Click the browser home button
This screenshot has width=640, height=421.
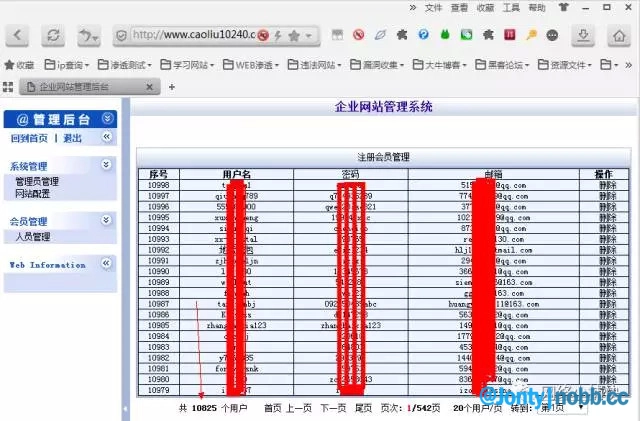point(617,35)
